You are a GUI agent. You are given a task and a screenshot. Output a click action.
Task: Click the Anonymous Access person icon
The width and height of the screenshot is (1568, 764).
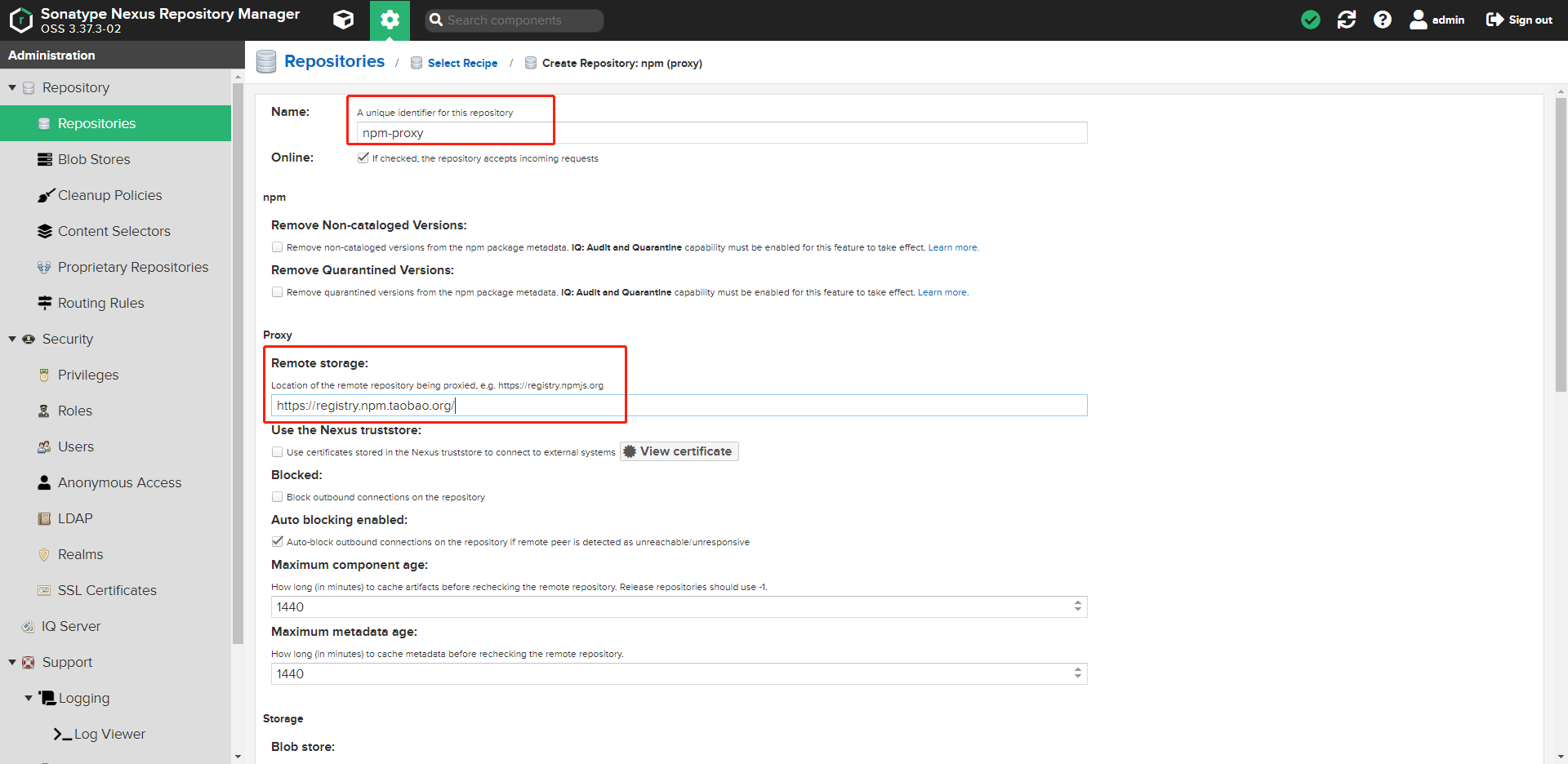45,482
